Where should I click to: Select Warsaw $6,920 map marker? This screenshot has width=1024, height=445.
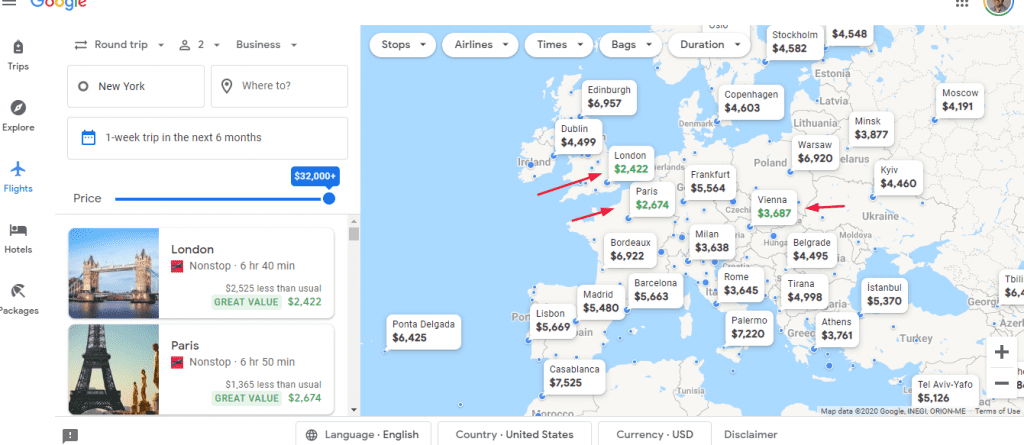(x=815, y=152)
